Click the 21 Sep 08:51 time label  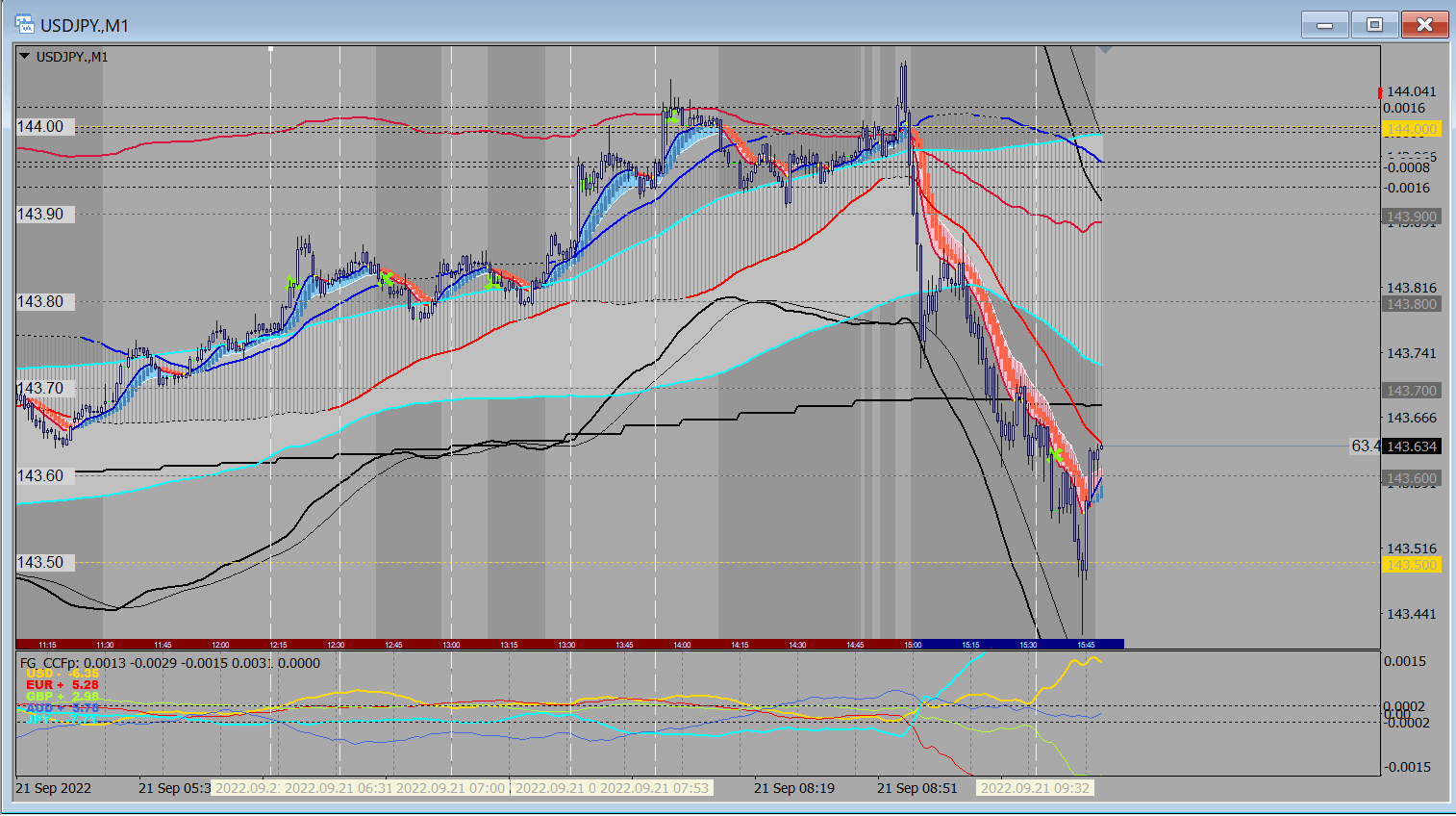tap(917, 788)
